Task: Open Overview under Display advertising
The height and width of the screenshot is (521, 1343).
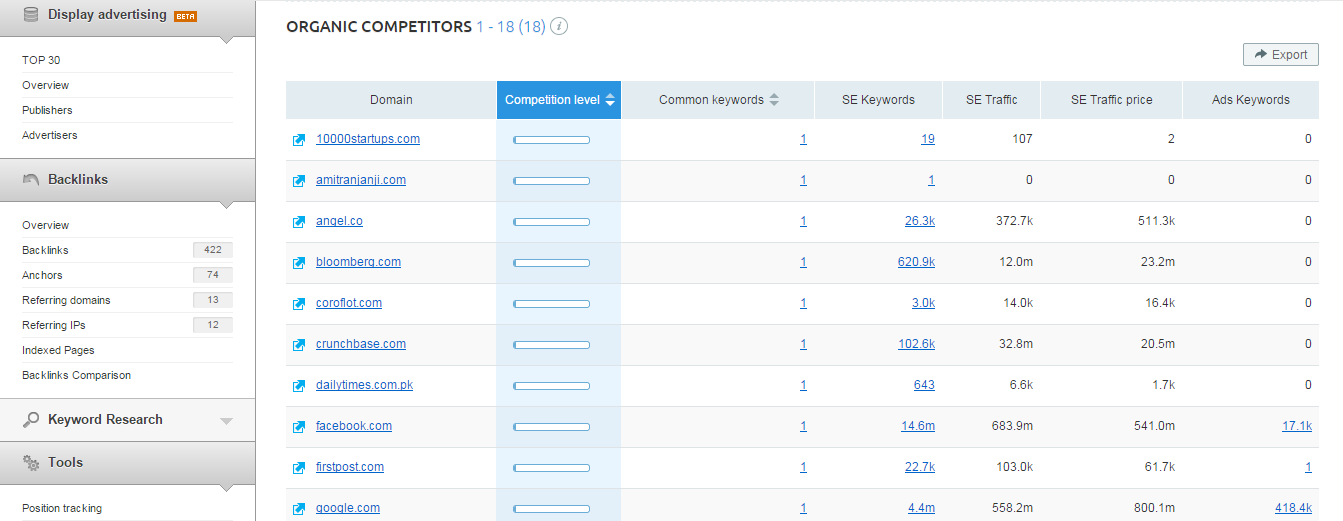Action: [46, 85]
